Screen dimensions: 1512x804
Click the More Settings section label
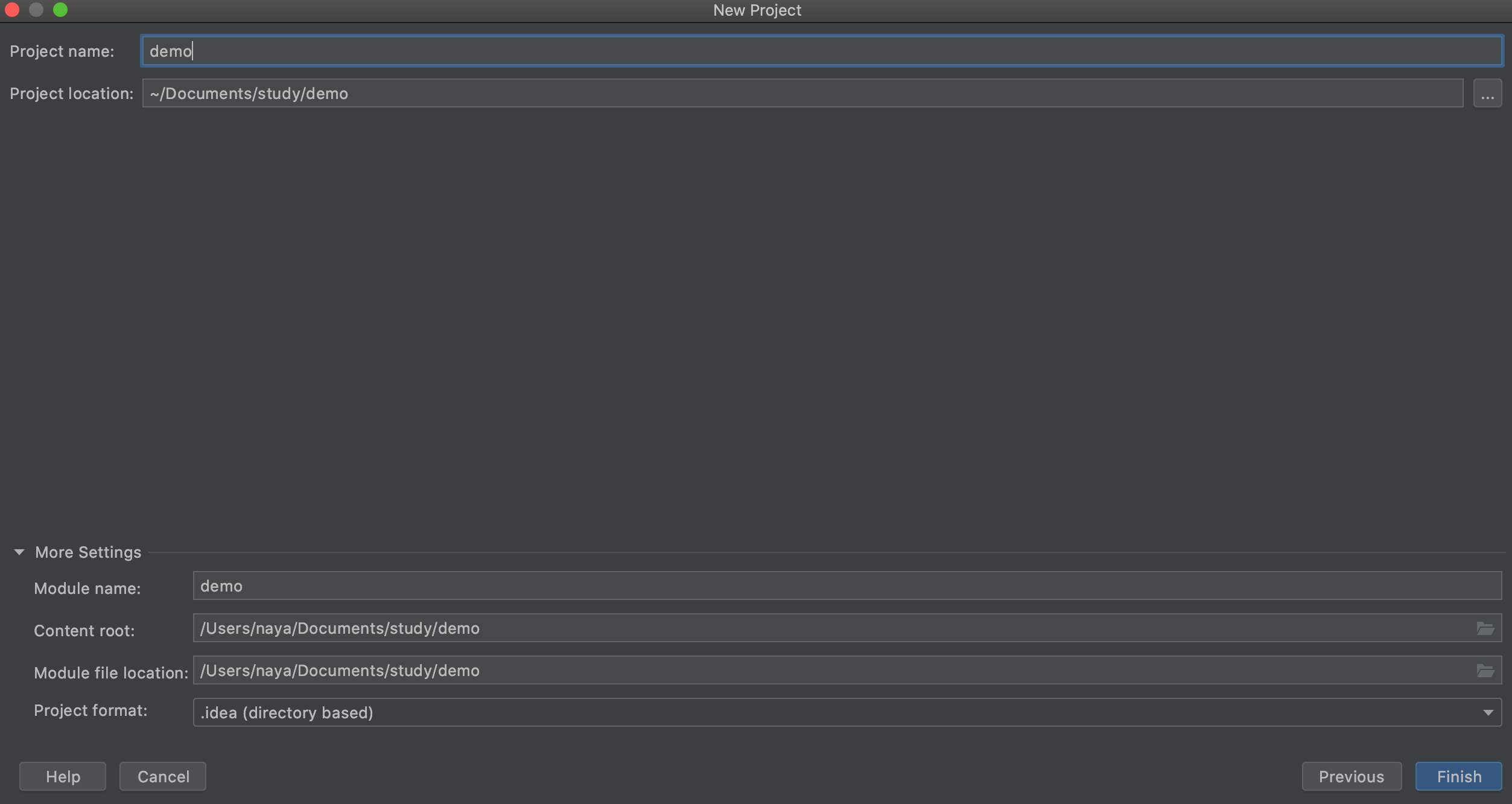88,552
